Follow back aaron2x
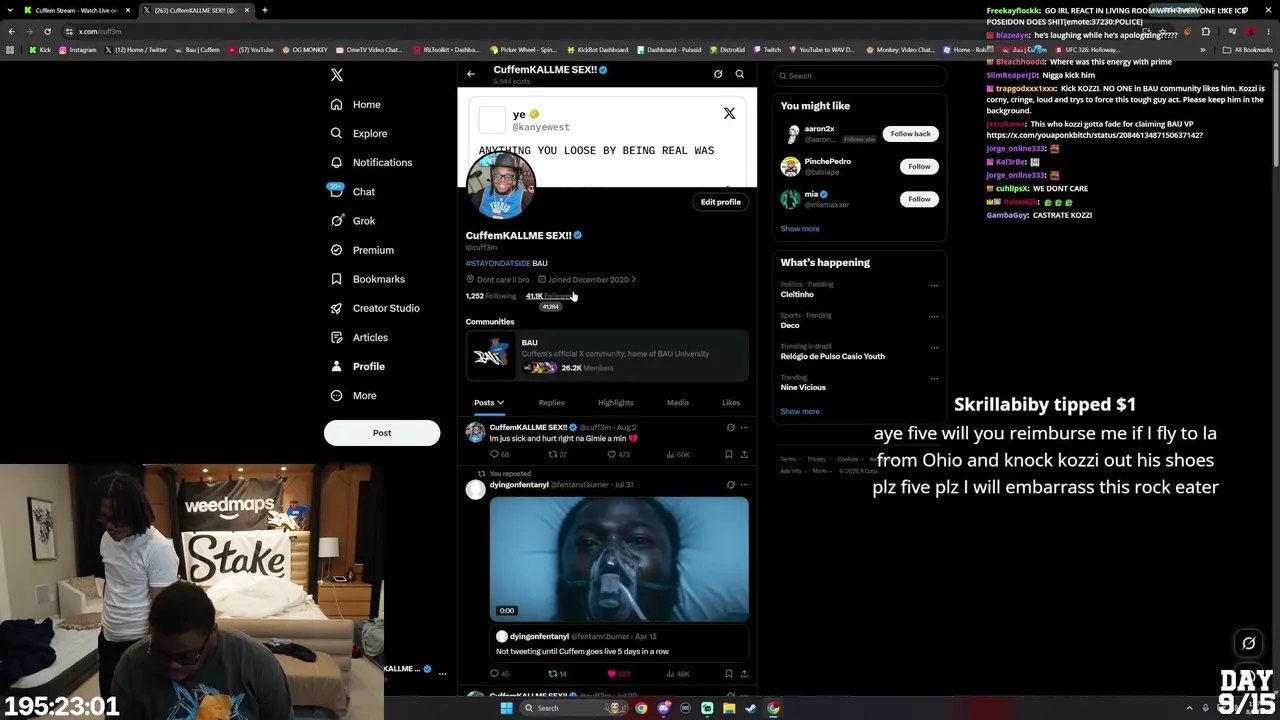Screen dimensions: 1280x720 click(x=910, y=134)
